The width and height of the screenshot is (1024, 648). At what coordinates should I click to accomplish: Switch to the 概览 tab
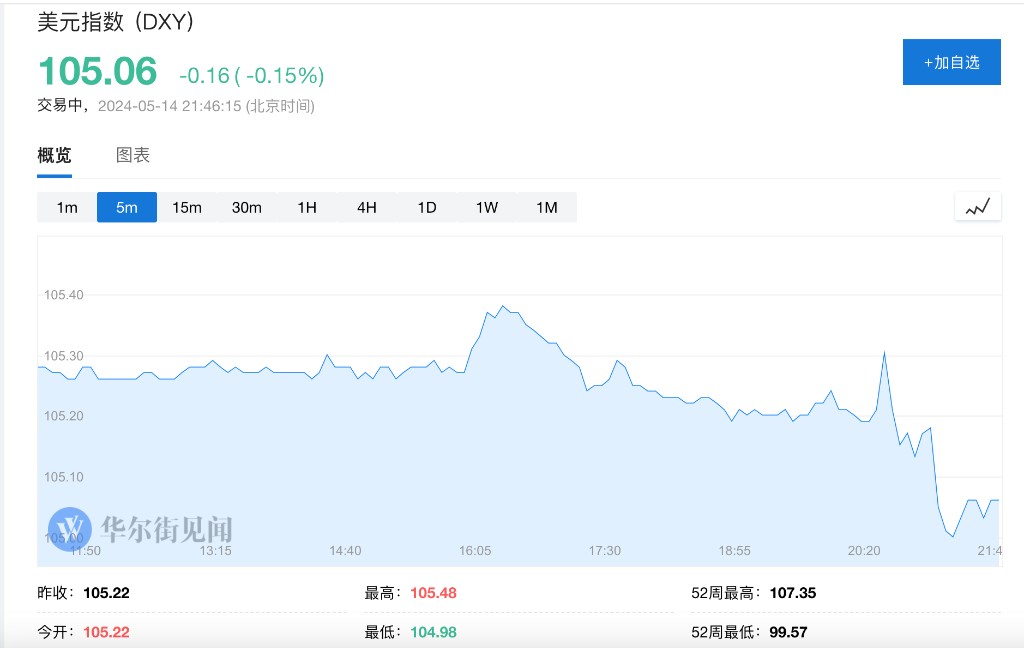point(54,155)
